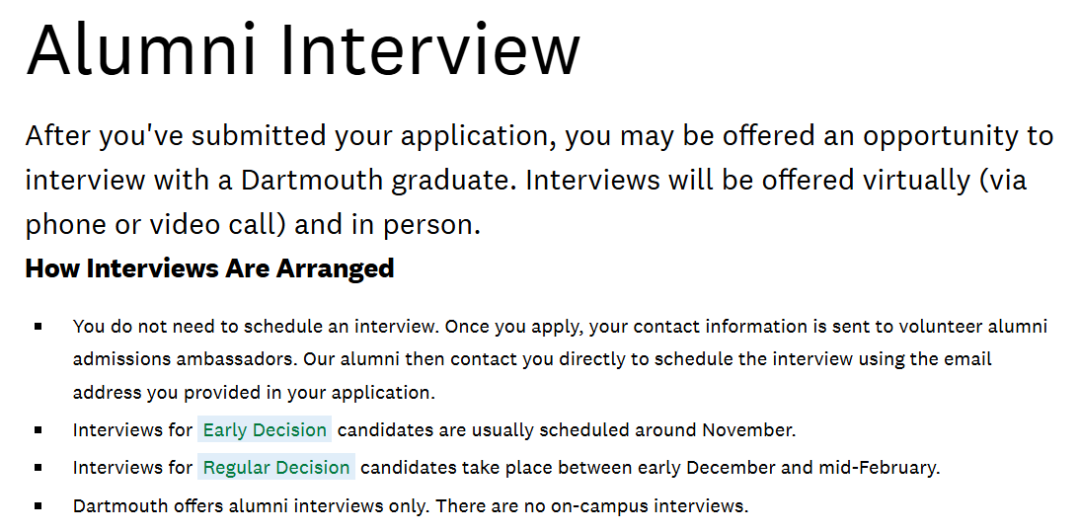Click the text 'mid-February' in the Regular Decision bullet
This screenshot has width=1080, height=532.
coord(887,468)
